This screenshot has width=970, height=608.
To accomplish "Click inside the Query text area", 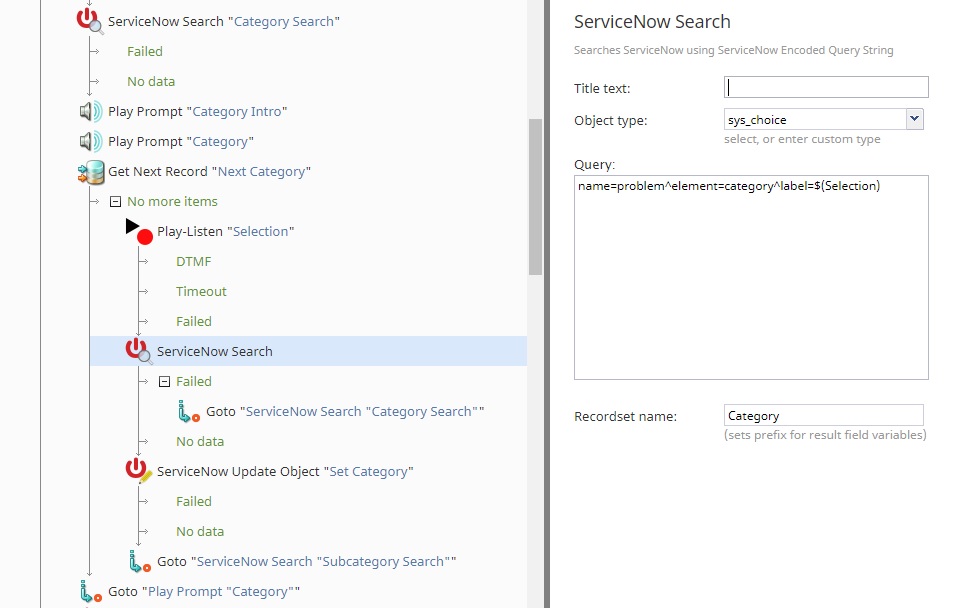I will click(x=750, y=280).
